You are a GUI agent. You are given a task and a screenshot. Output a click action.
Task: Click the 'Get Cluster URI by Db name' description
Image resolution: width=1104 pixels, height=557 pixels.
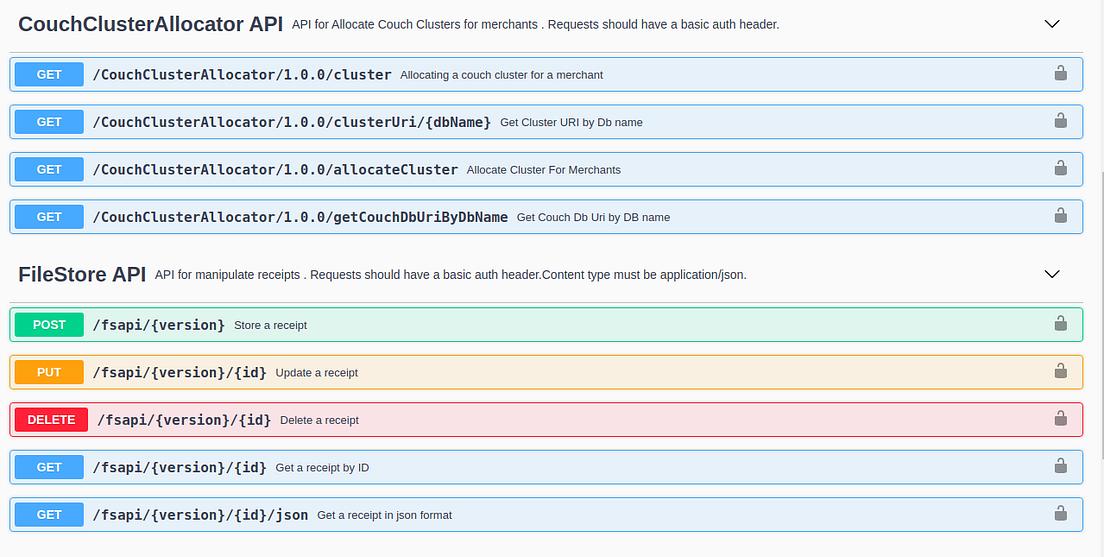click(x=571, y=123)
